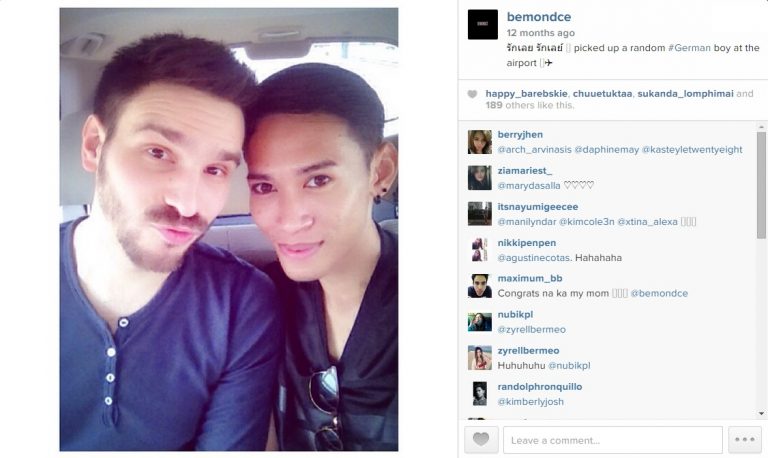768x458 pixels.
Task: Open the three-dots more options button
Action: (x=744, y=439)
